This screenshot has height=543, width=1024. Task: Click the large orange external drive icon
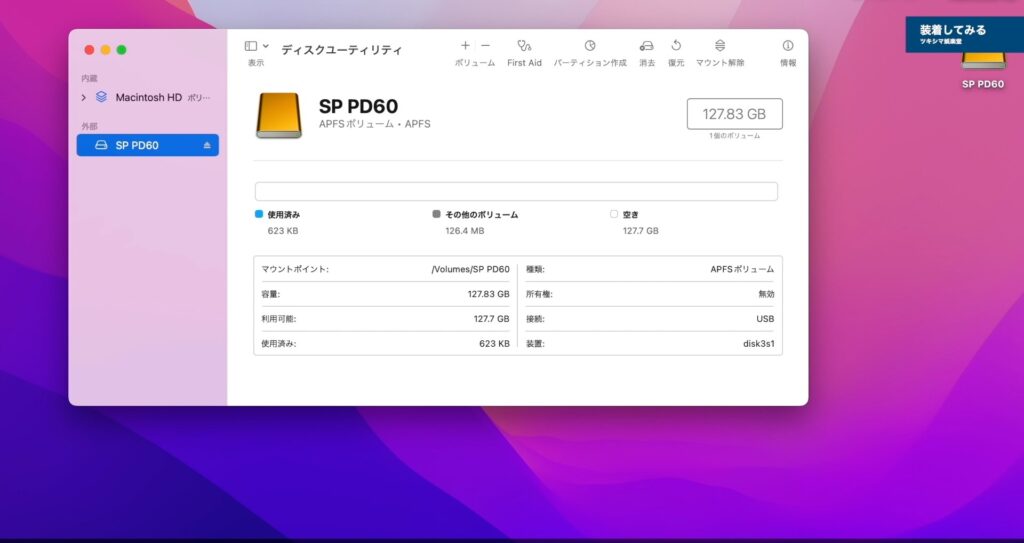(279, 115)
